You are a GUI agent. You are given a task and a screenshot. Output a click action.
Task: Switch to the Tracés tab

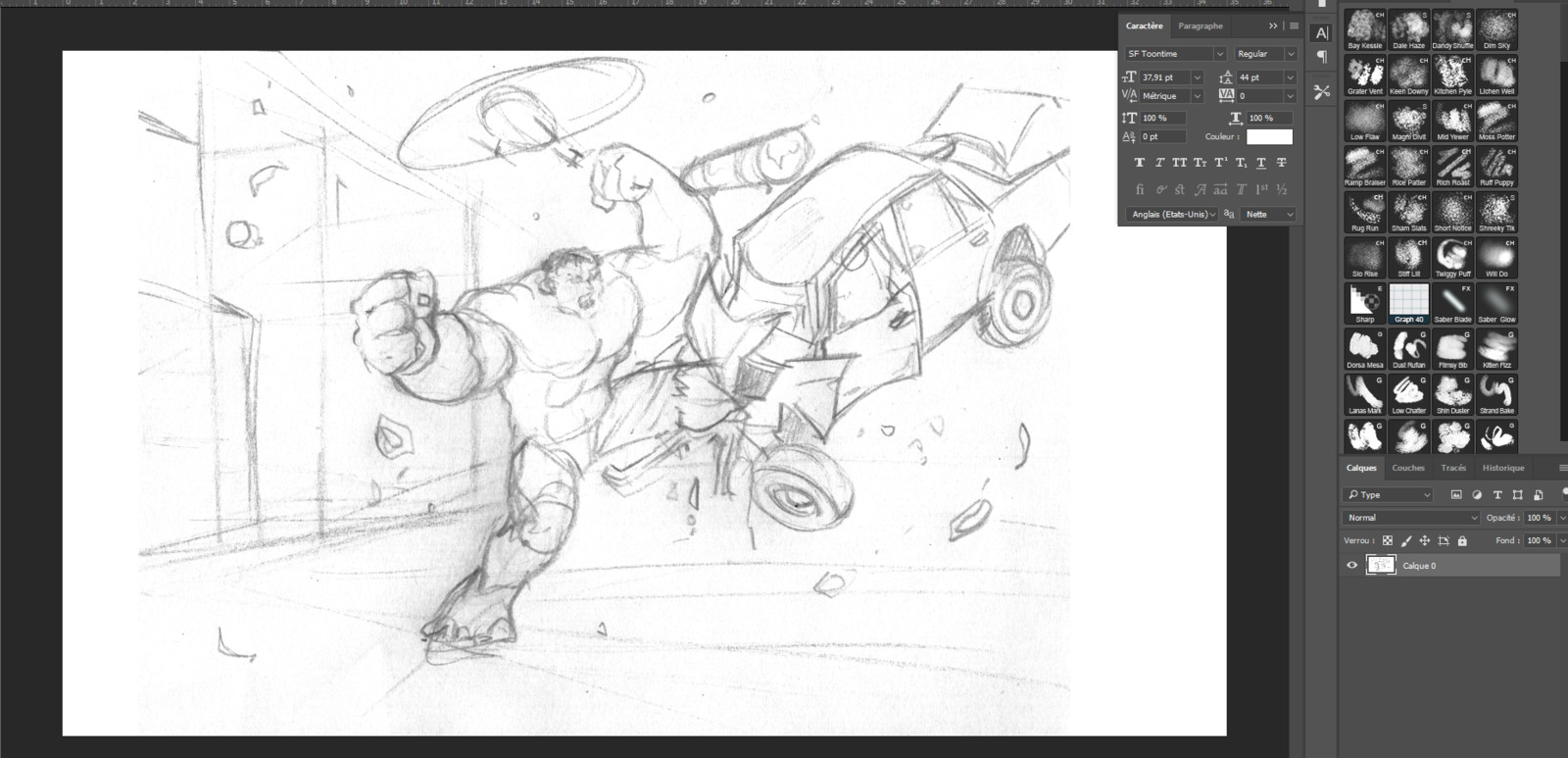[x=1453, y=468]
